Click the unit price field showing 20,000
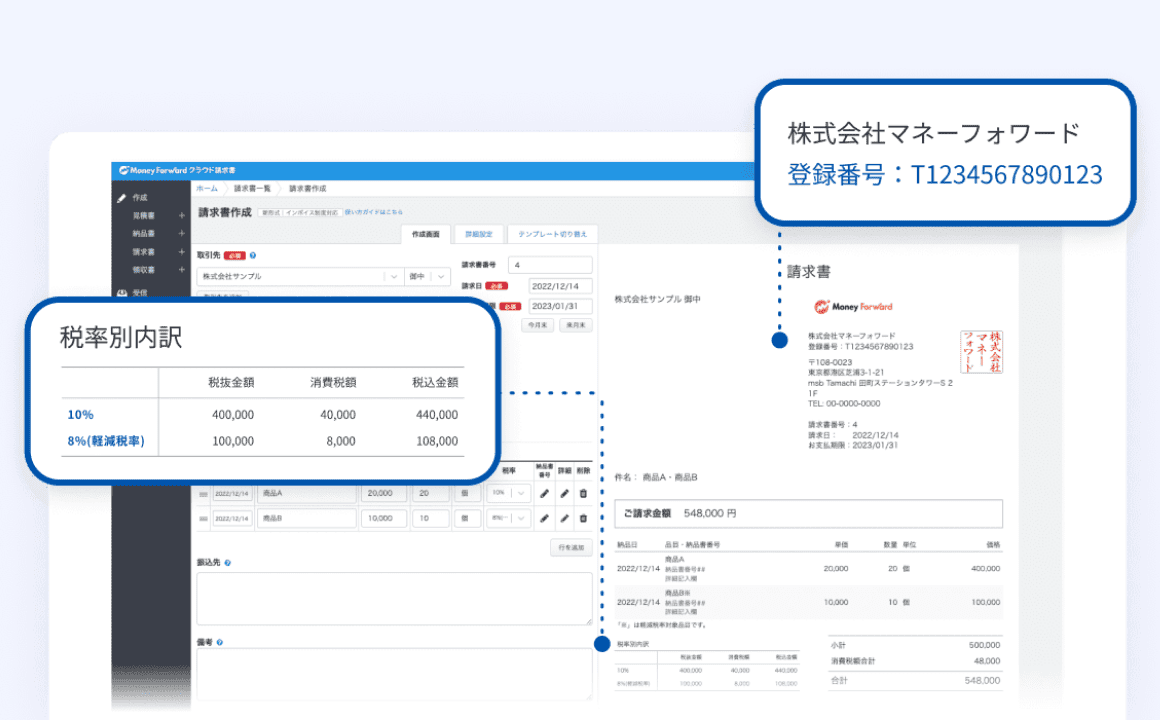 pyautogui.click(x=384, y=494)
